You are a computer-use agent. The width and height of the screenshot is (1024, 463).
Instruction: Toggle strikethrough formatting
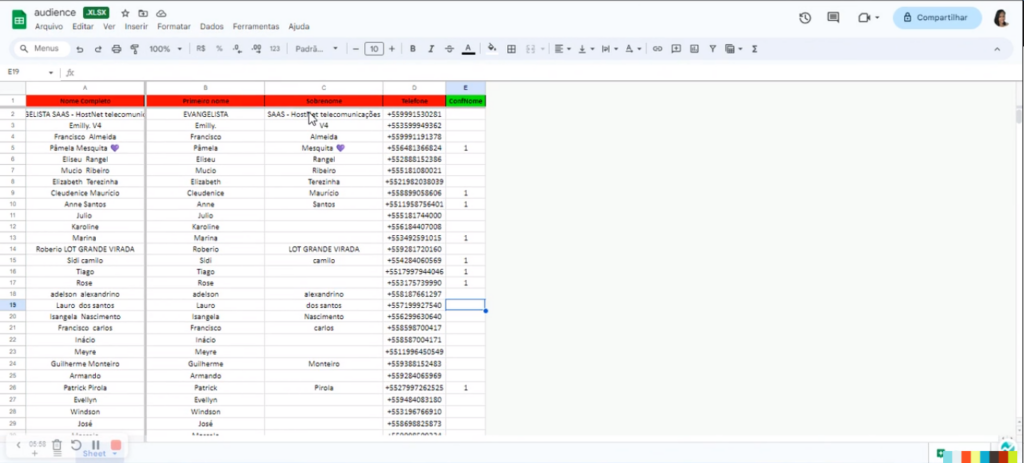[x=448, y=48]
